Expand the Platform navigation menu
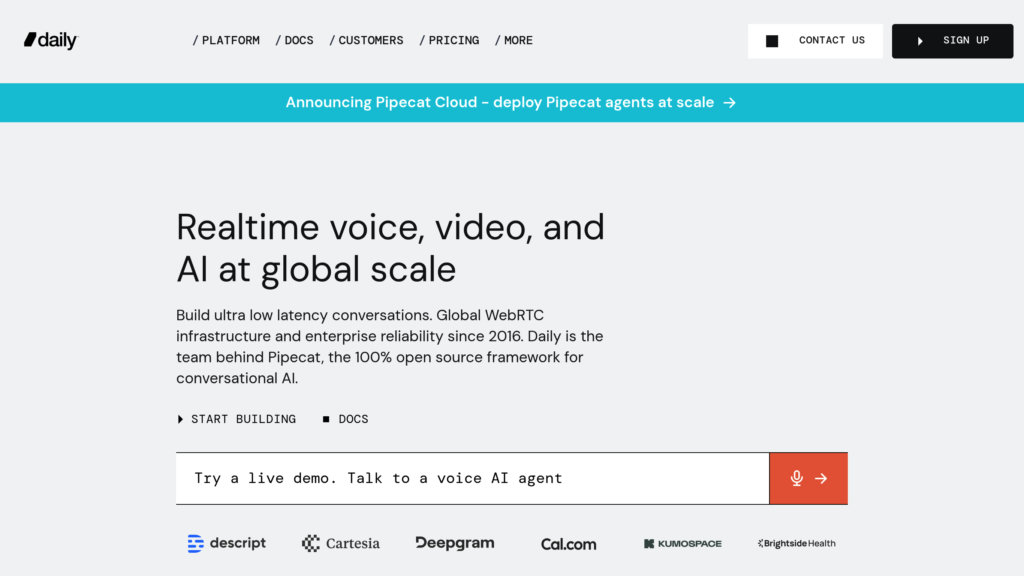The height and width of the screenshot is (576, 1024). point(227,41)
